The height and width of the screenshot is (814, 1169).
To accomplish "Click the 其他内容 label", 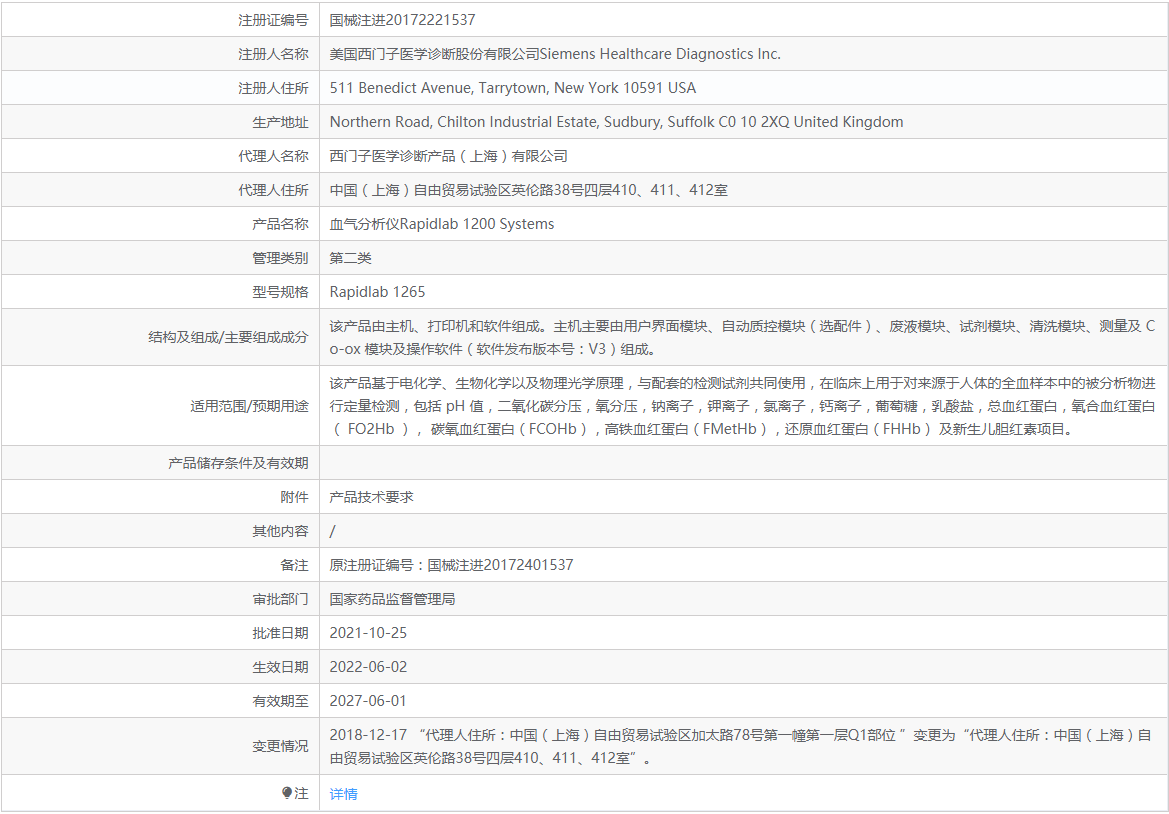I will pos(280,531).
